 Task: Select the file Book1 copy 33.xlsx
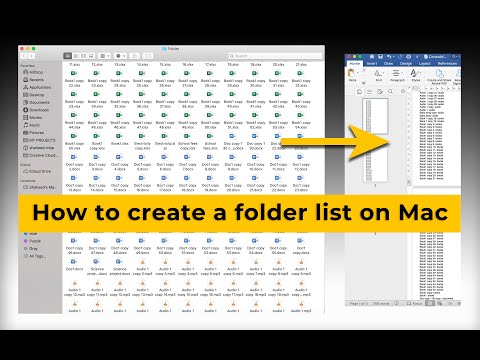74,100
